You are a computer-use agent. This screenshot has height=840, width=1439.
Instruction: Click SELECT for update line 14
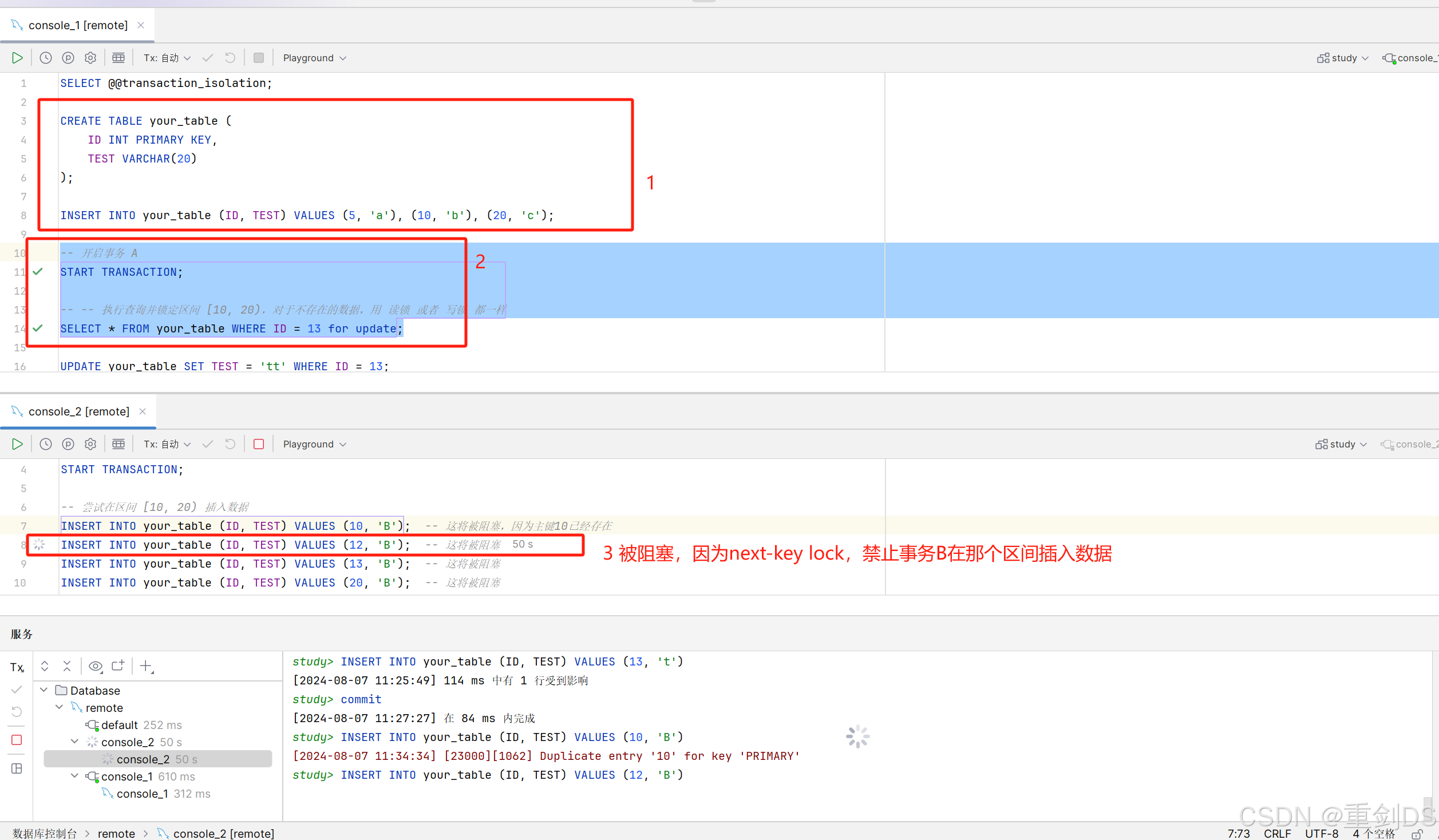click(x=232, y=328)
